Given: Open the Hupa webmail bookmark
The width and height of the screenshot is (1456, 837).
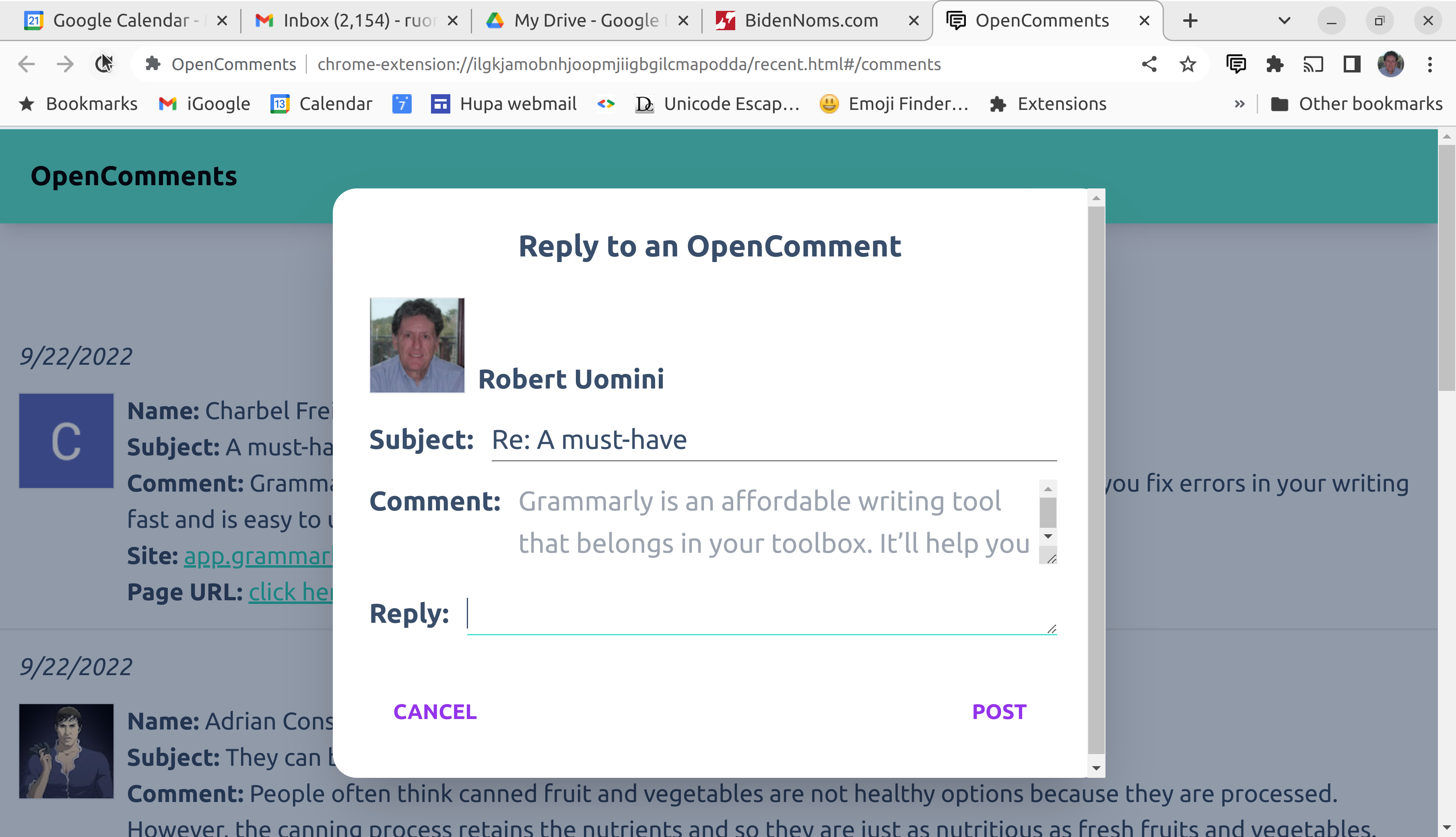Looking at the screenshot, I should point(503,104).
